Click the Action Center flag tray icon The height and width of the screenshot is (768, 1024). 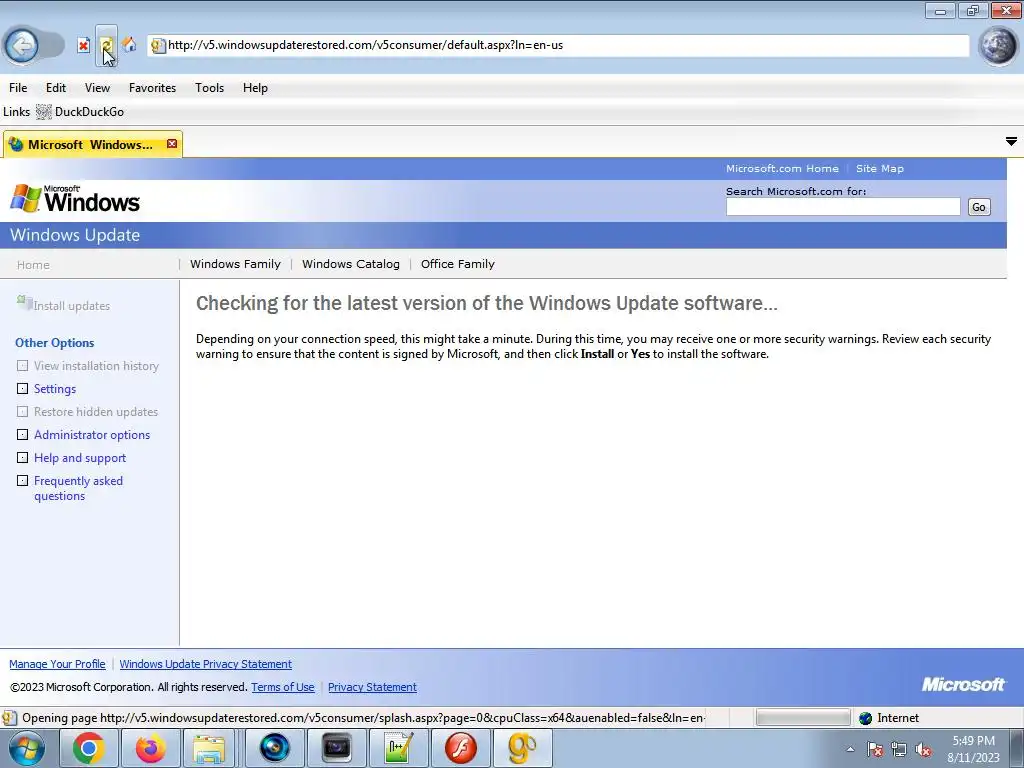tap(875, 750)
